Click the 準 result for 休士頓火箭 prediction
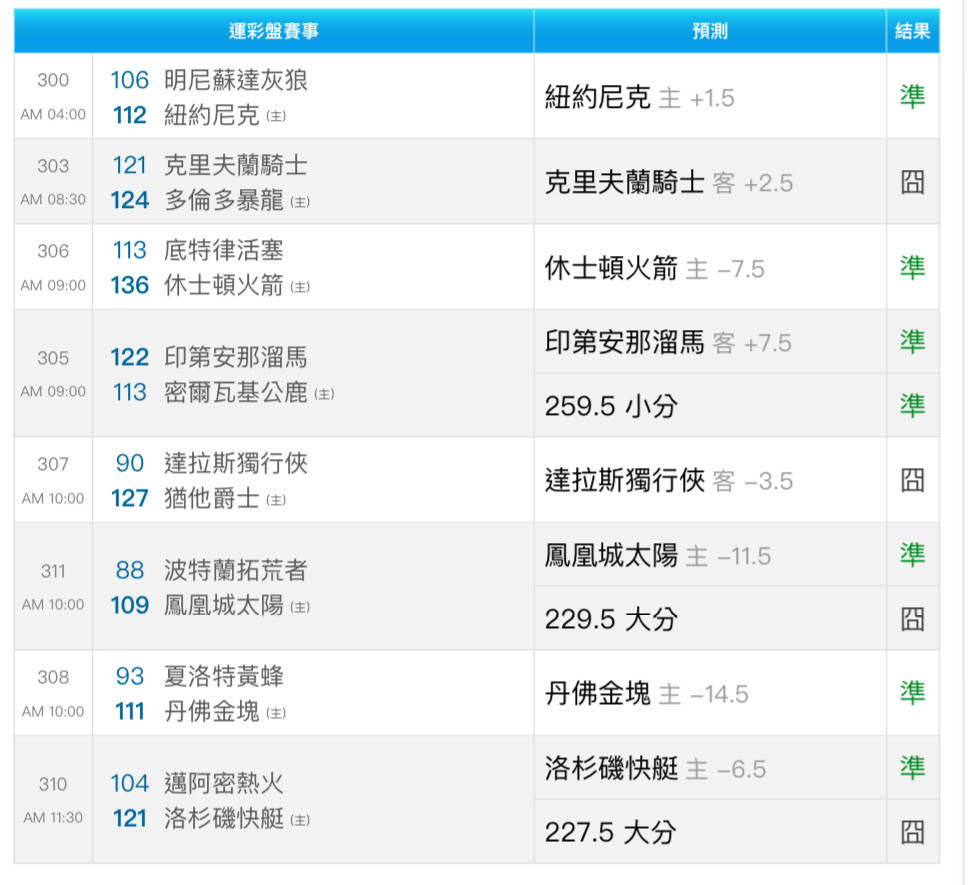976x885 pixels. pyautogui.click(x=913, y=267)
